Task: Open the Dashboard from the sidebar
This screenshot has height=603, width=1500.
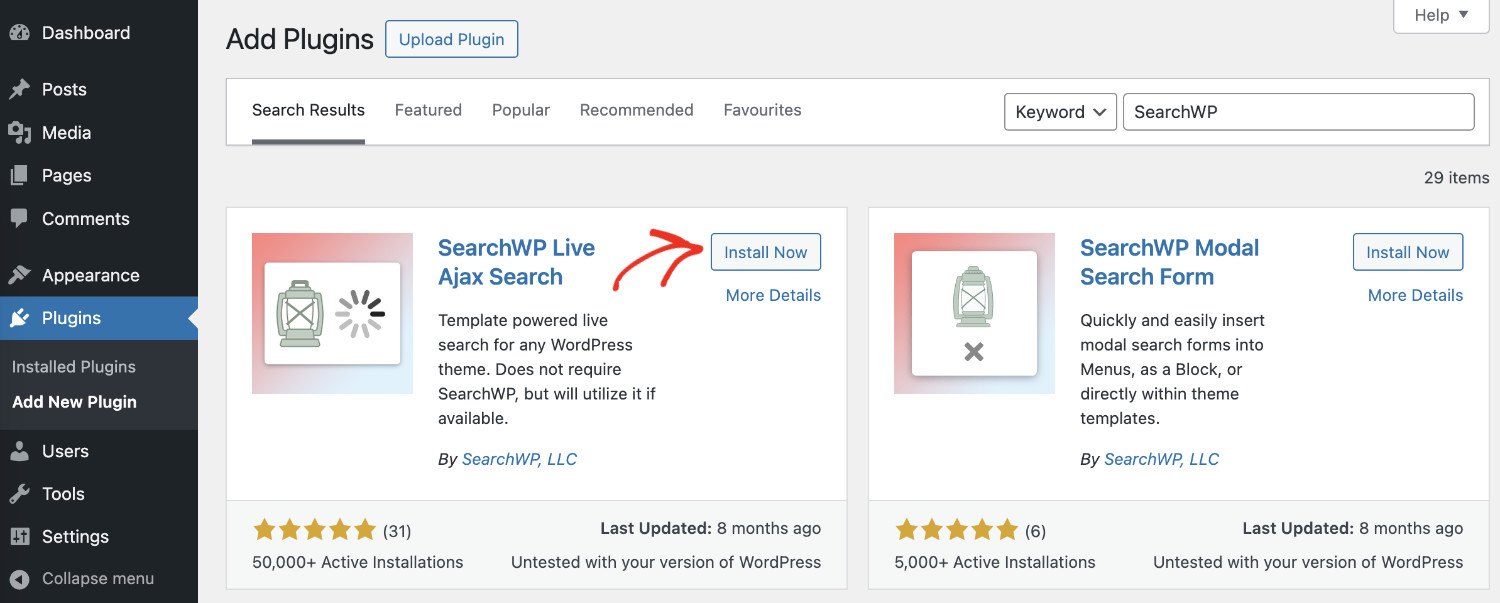Action: coord(85,32)
